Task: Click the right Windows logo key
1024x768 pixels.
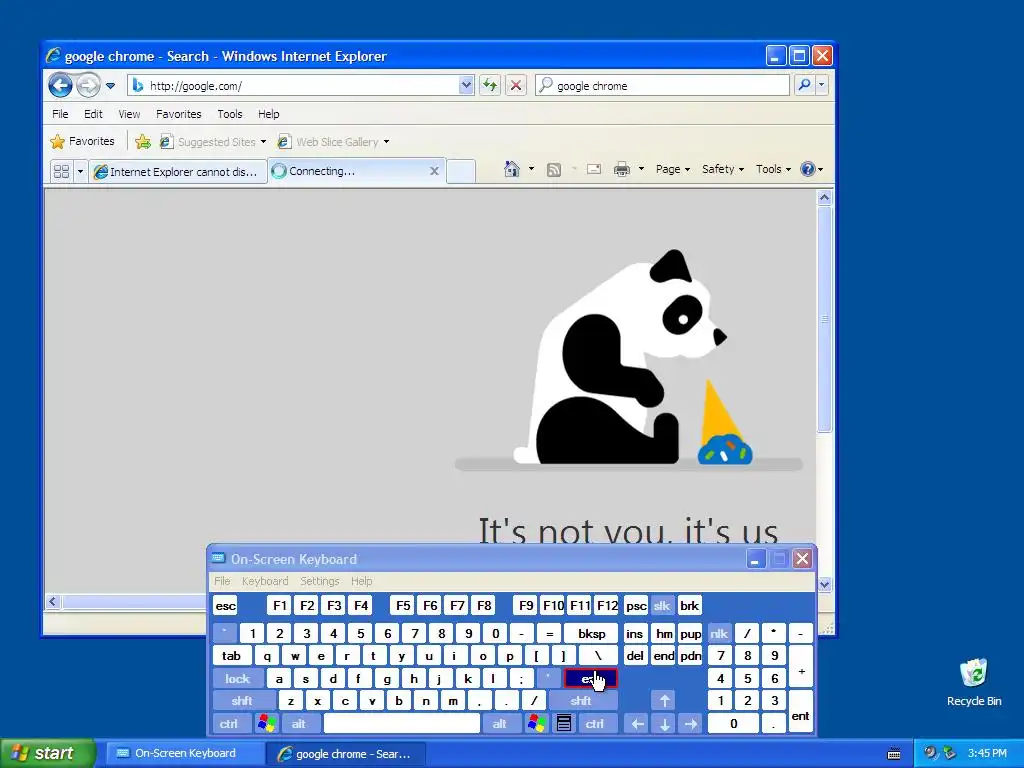Action: (536, 724)
